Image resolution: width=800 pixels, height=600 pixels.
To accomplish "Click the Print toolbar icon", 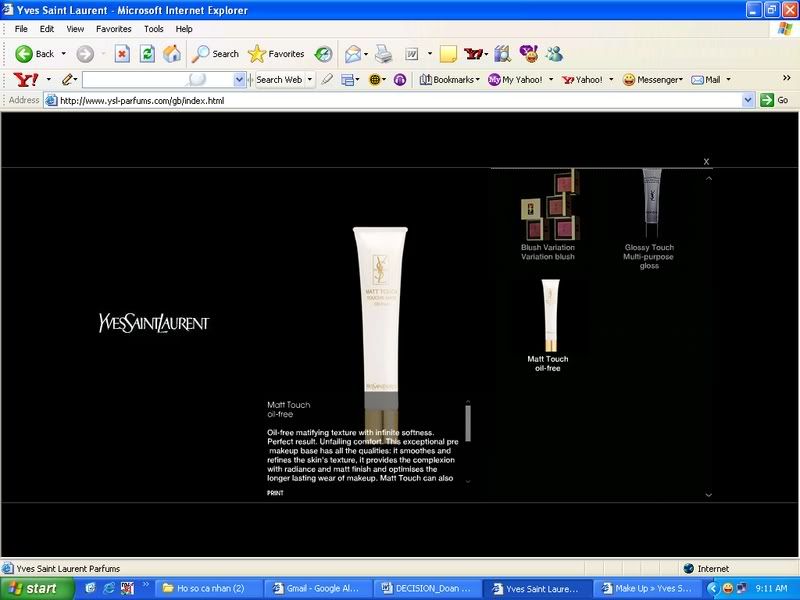I will [383, 54].
